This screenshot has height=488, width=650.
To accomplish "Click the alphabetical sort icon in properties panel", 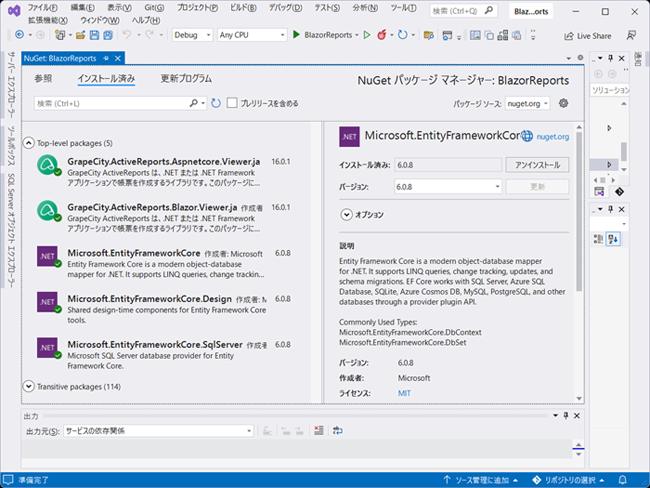I will point(613,239).
